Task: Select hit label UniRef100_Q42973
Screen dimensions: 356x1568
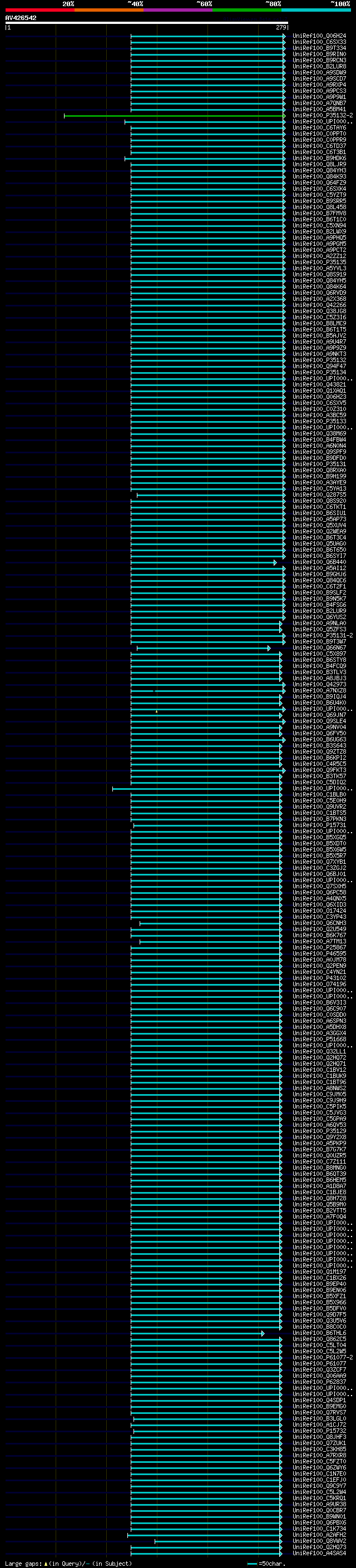Action: (x=319, y=685)
